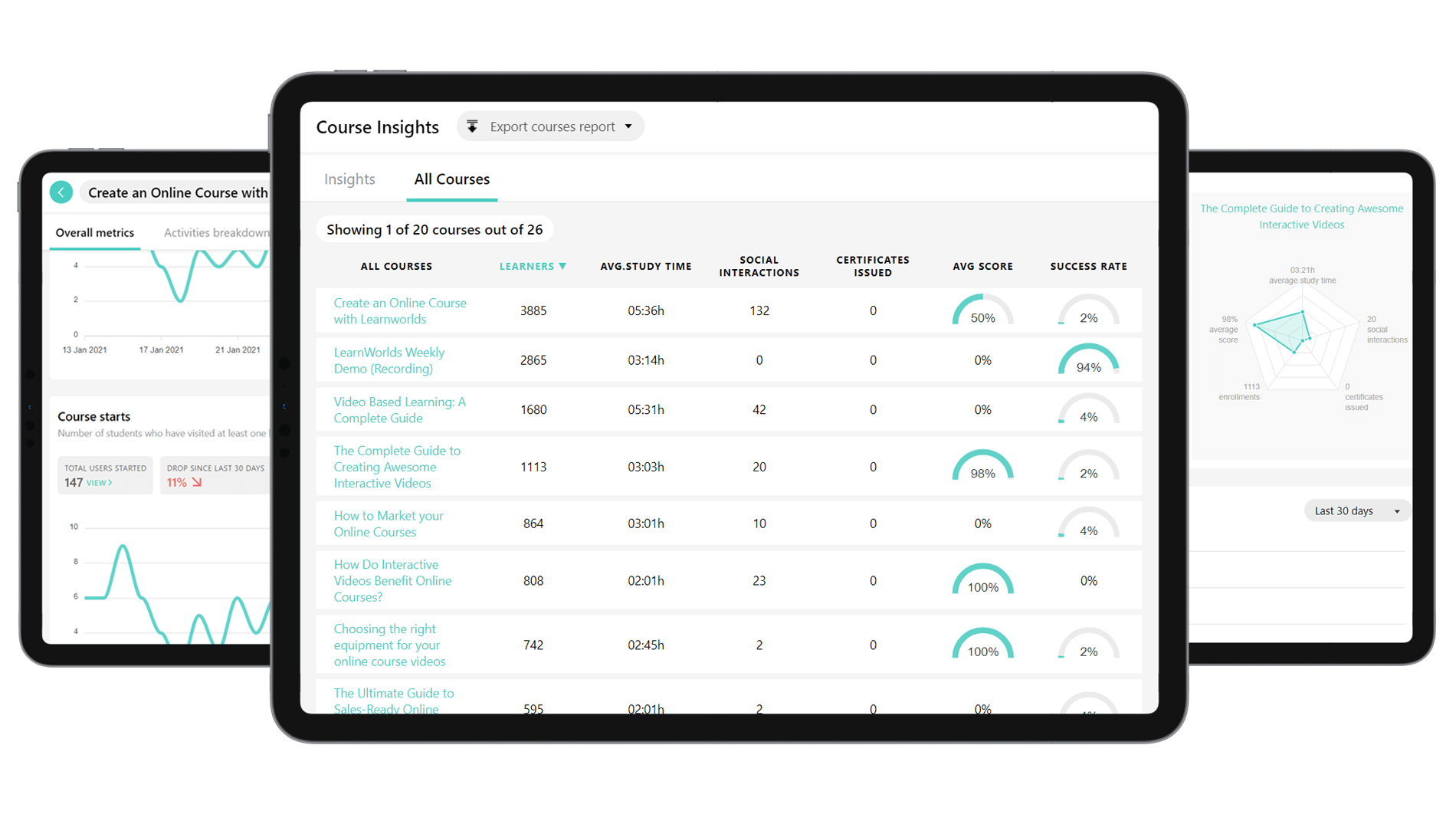This screenshot has width=1456, height=814.
Task: Open the Last 30 days dropdown
Action: pyautogui.click(x=1357, y=511)
